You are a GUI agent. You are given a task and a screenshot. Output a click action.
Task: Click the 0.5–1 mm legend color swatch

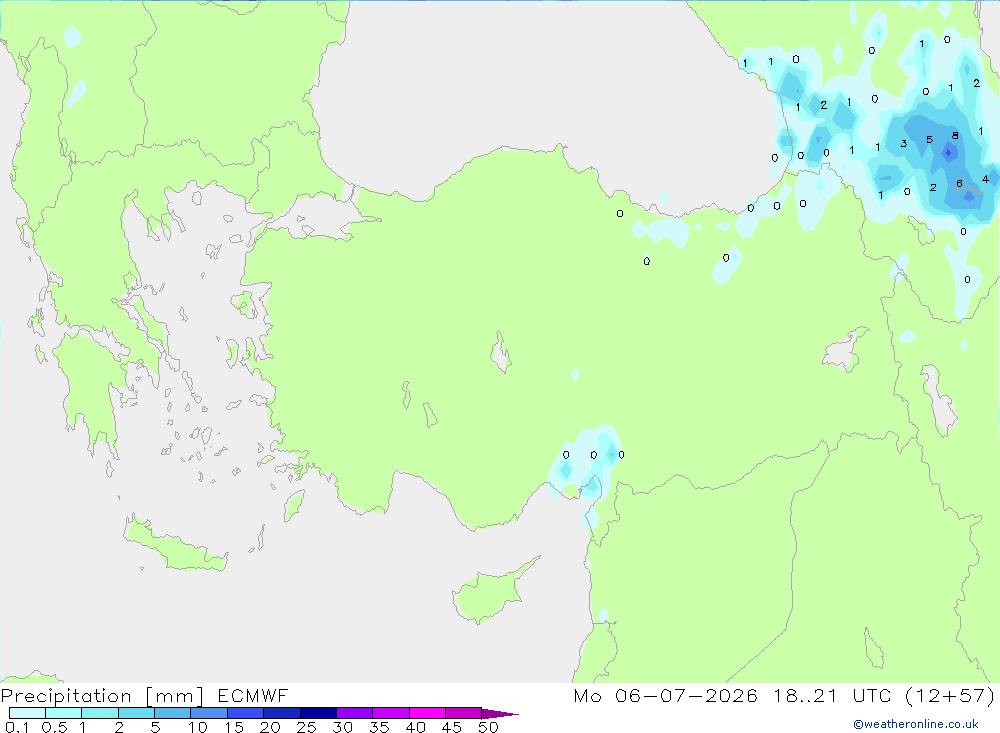(64, 713)
